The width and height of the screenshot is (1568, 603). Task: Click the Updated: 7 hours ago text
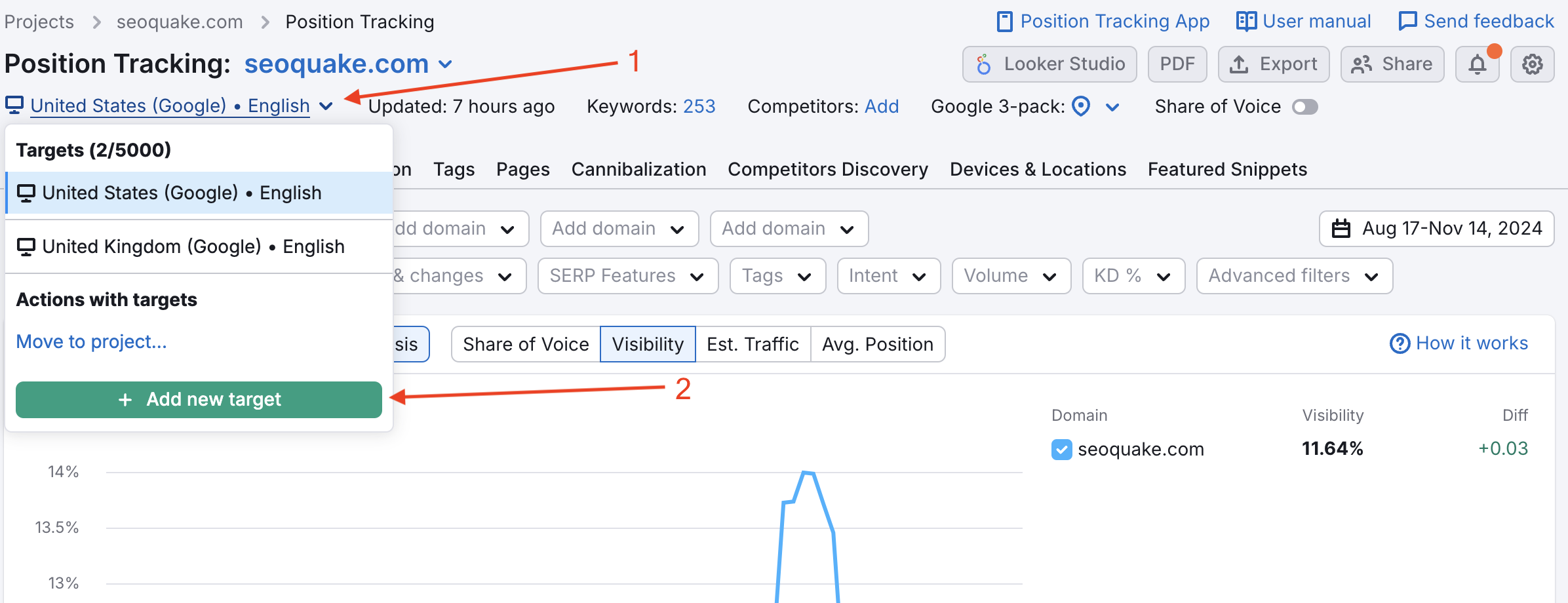point(461,106)
